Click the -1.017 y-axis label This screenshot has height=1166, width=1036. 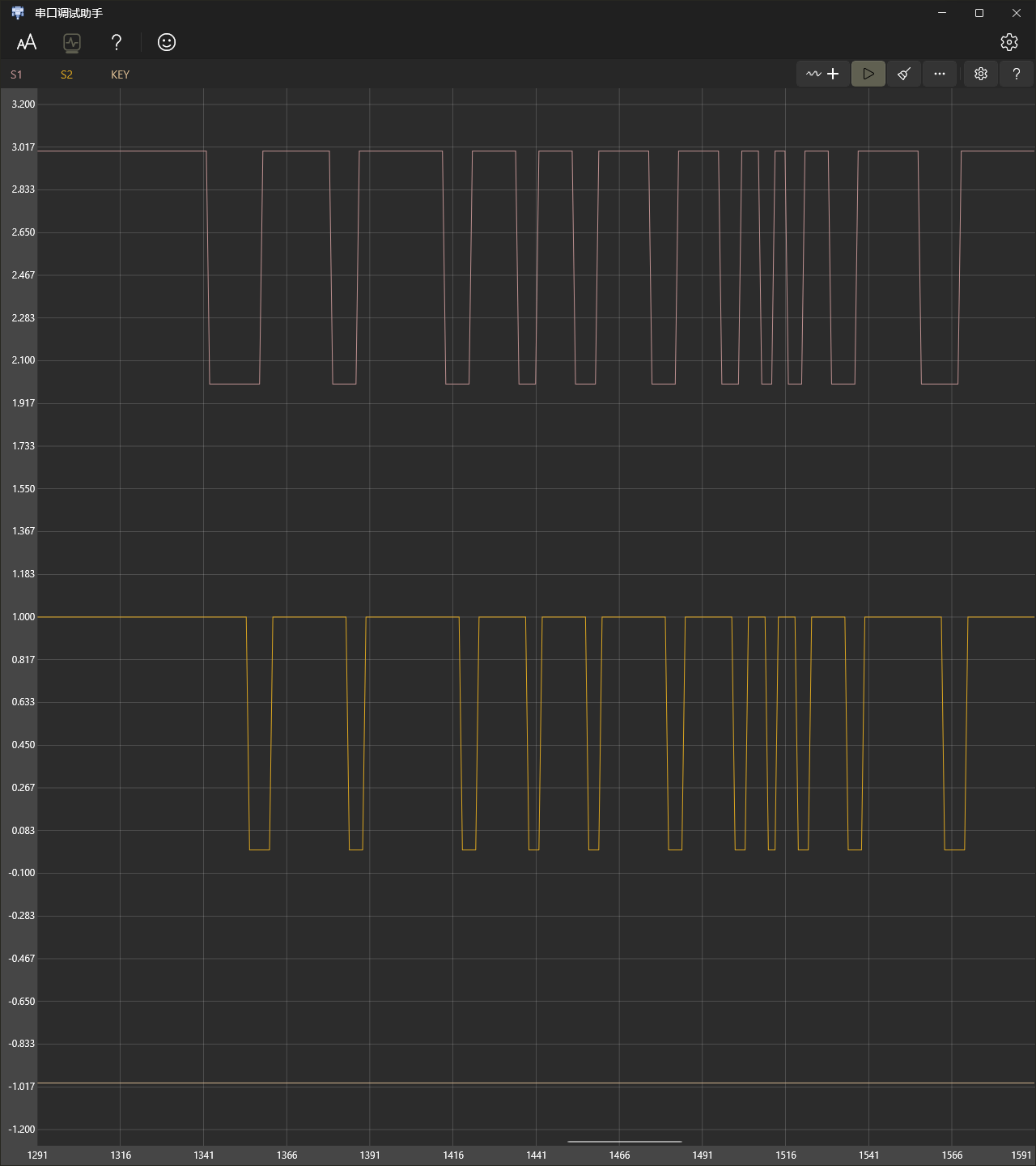(22, 1087)
